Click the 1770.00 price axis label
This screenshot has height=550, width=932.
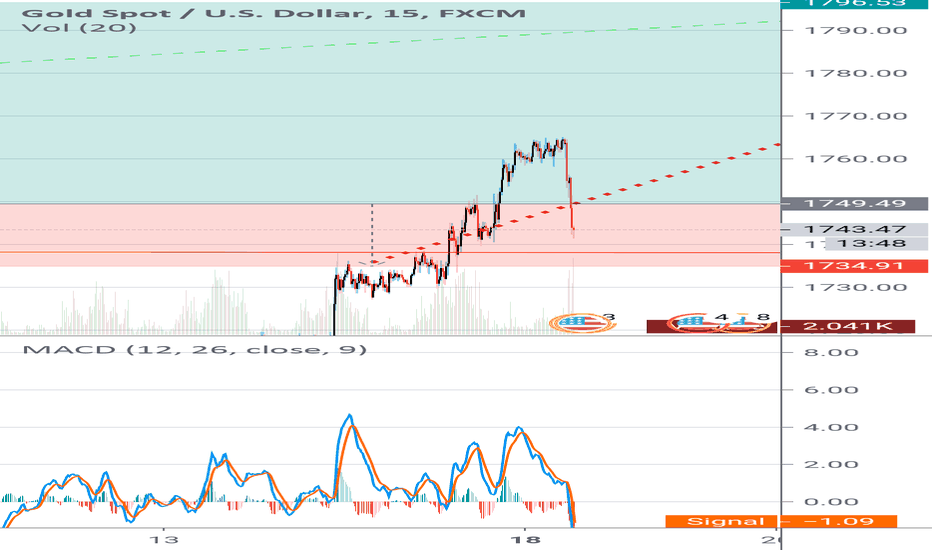(856, 116)
